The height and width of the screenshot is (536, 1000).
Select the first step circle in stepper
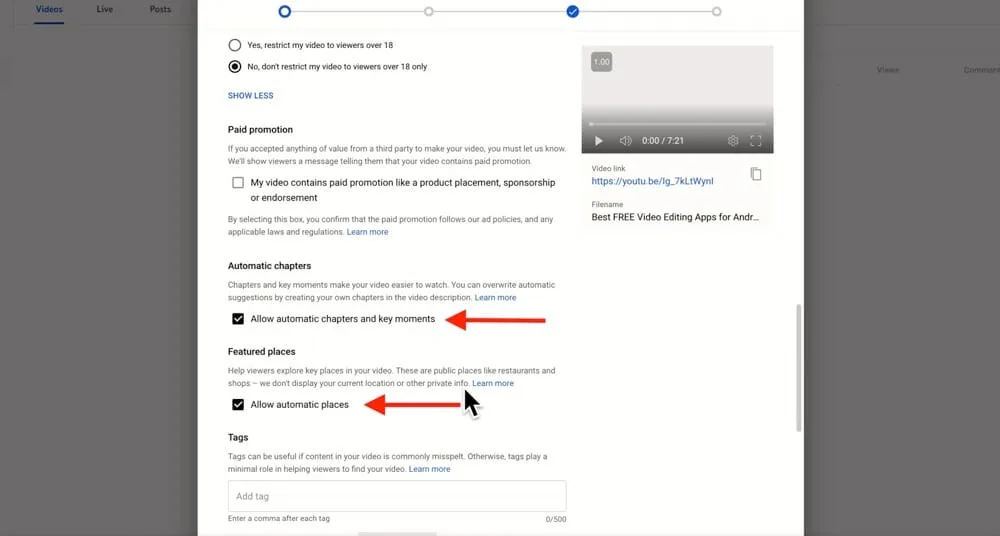[x=285, y=12]
